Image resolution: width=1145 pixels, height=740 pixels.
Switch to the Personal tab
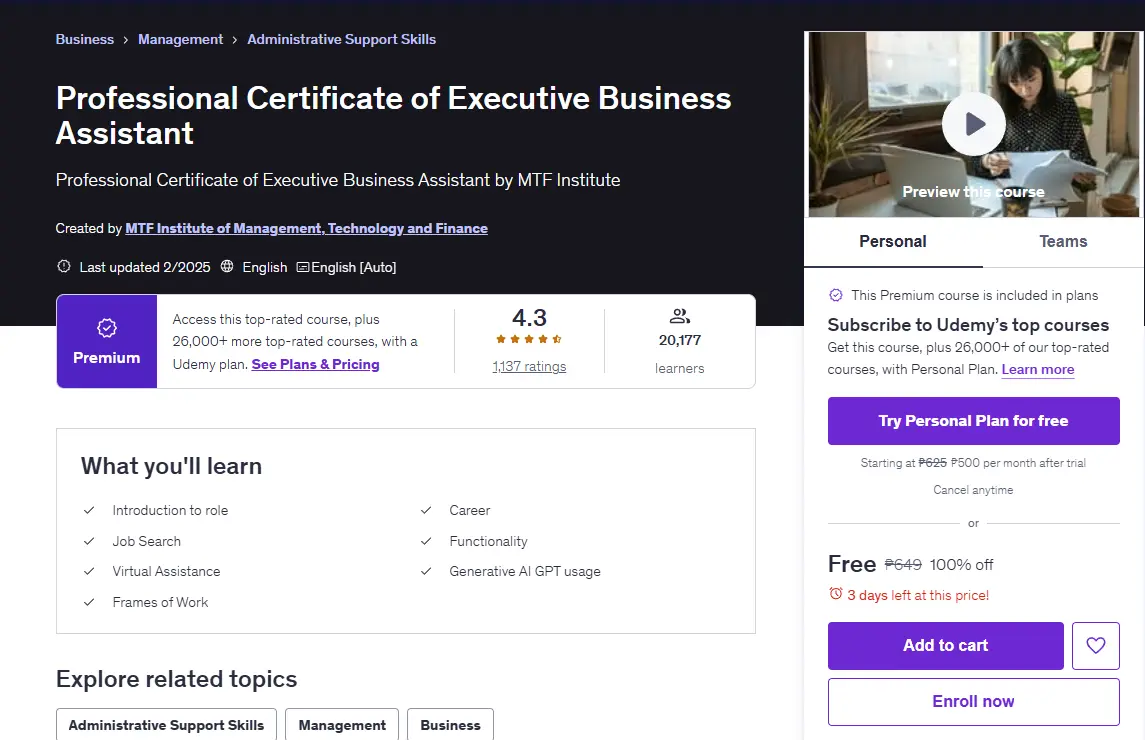892,242
